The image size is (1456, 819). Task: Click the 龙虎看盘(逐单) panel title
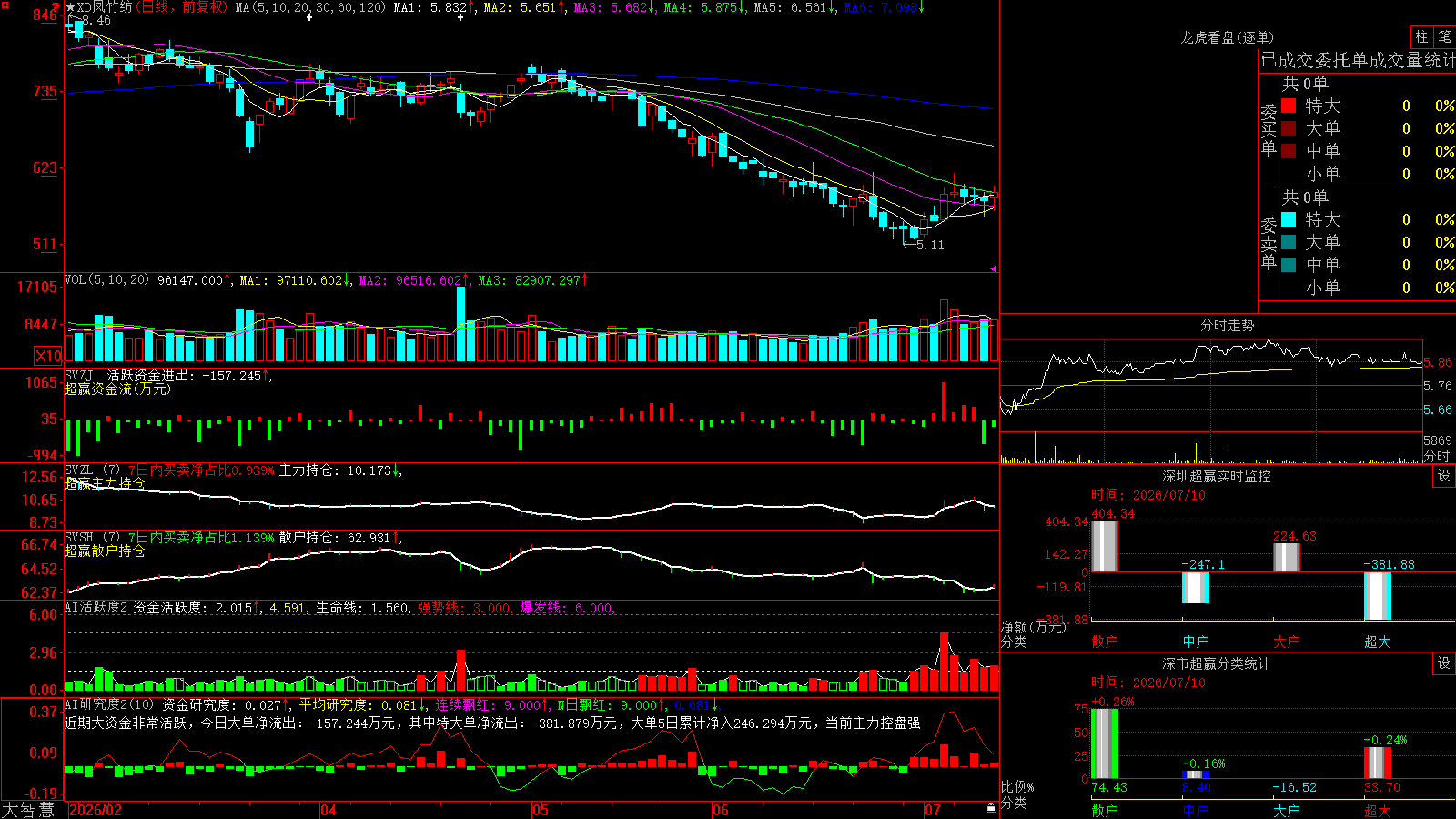pos(1228,37)
